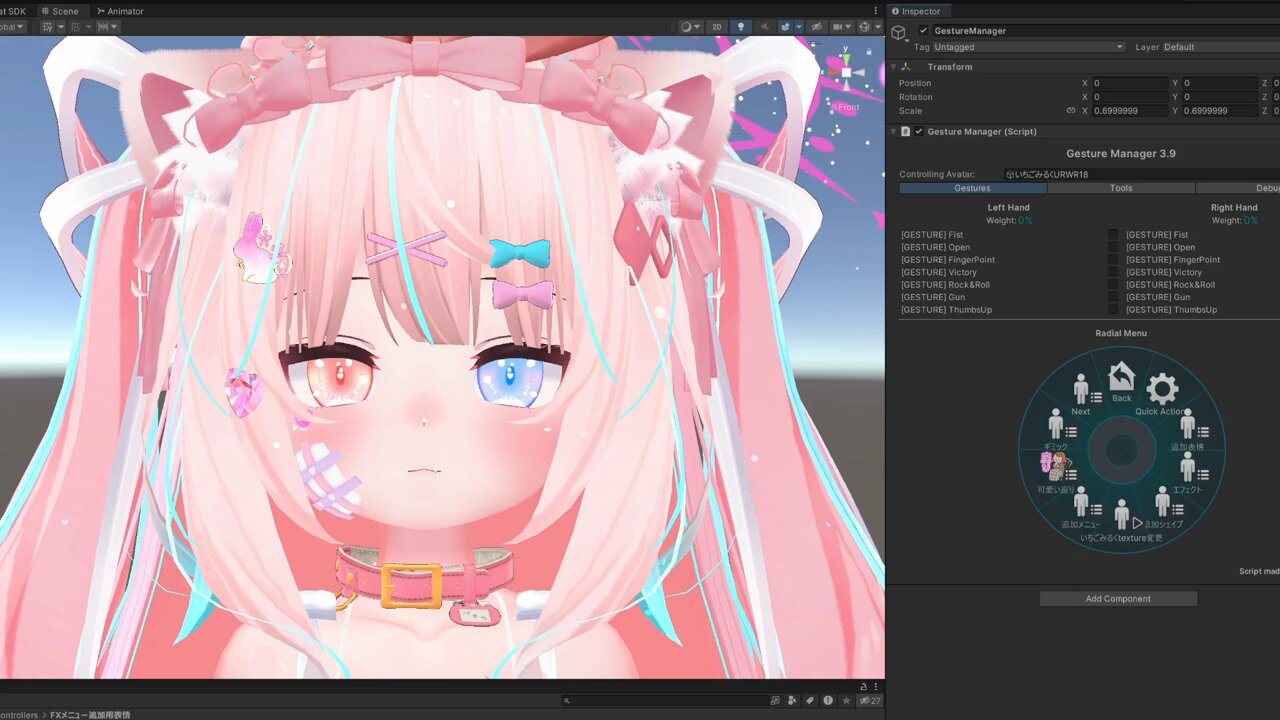The image size is (1280, 720).
Task: Click the Add Component button
Action: pos(1118,599)
